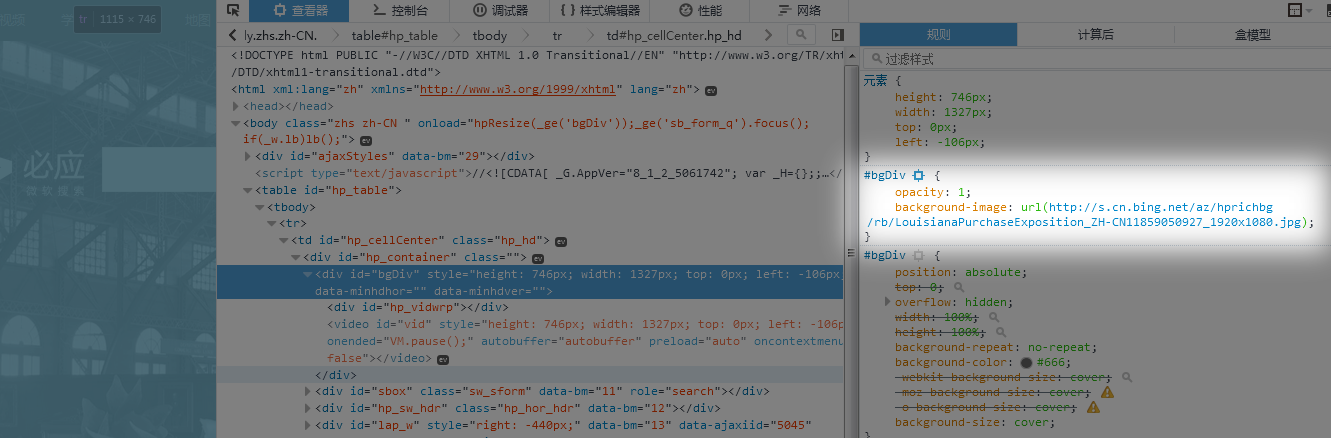Expand the div#hp_sw_hdr node
The height and width of the screenshot is (438, 1331).
(x=308, y=408)
